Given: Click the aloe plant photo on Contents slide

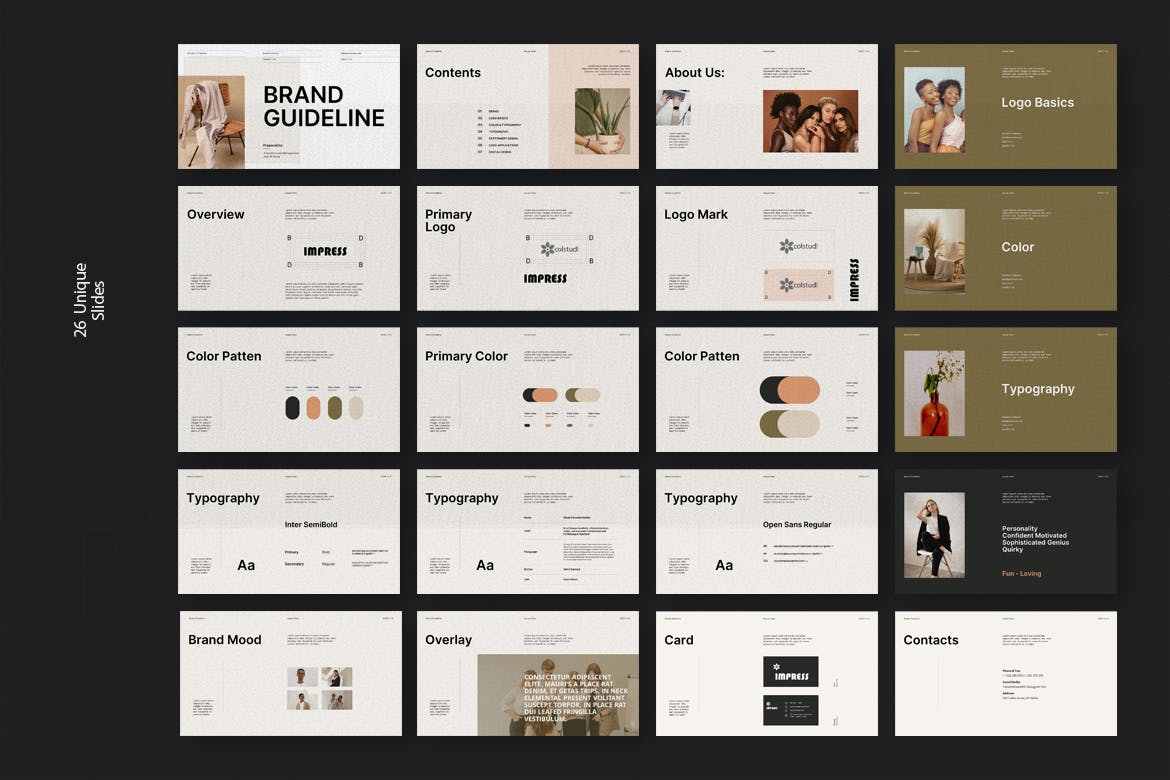Looking at the screenshot, I should tap(602, 121).
